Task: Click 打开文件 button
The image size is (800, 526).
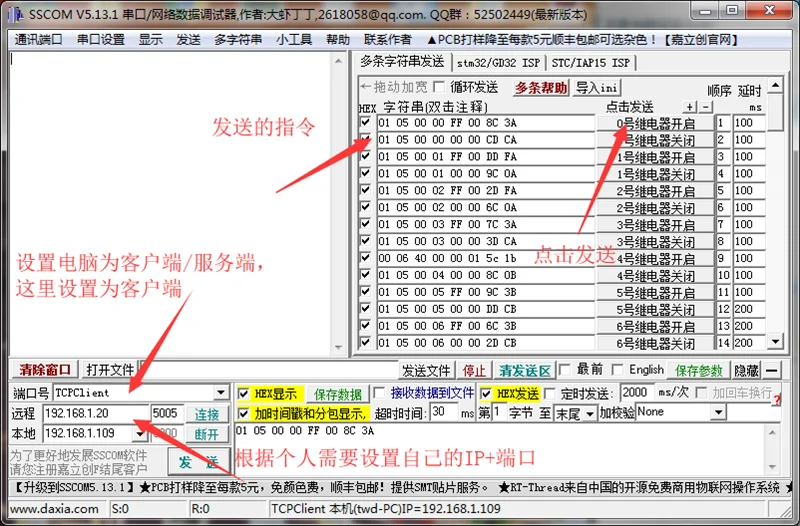Action: point(110,369)
